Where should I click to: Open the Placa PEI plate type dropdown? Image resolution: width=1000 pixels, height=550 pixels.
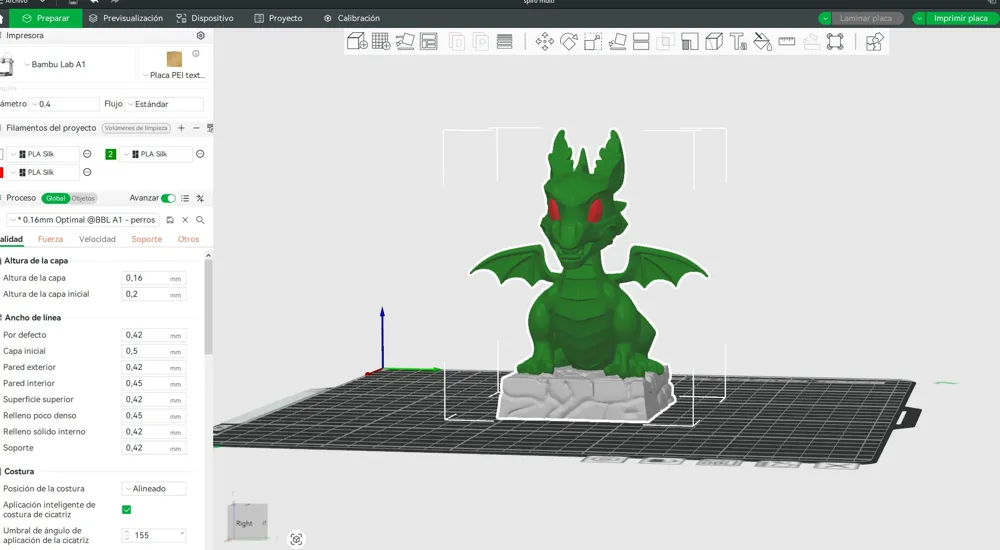pyautogui.click(x=174, y=75)
